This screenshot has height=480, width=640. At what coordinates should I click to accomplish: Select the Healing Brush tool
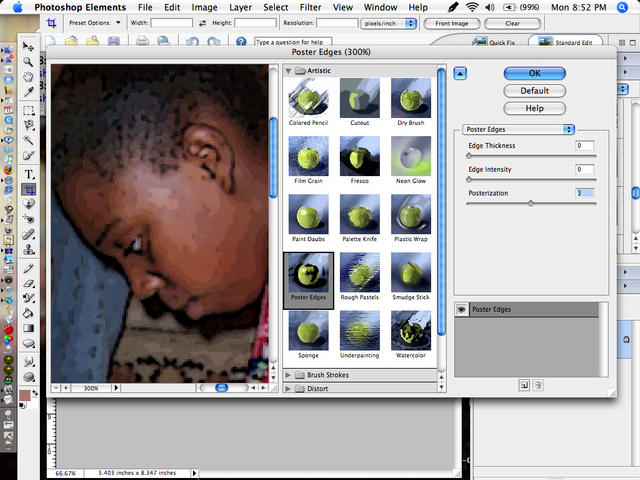pos(28,234)
